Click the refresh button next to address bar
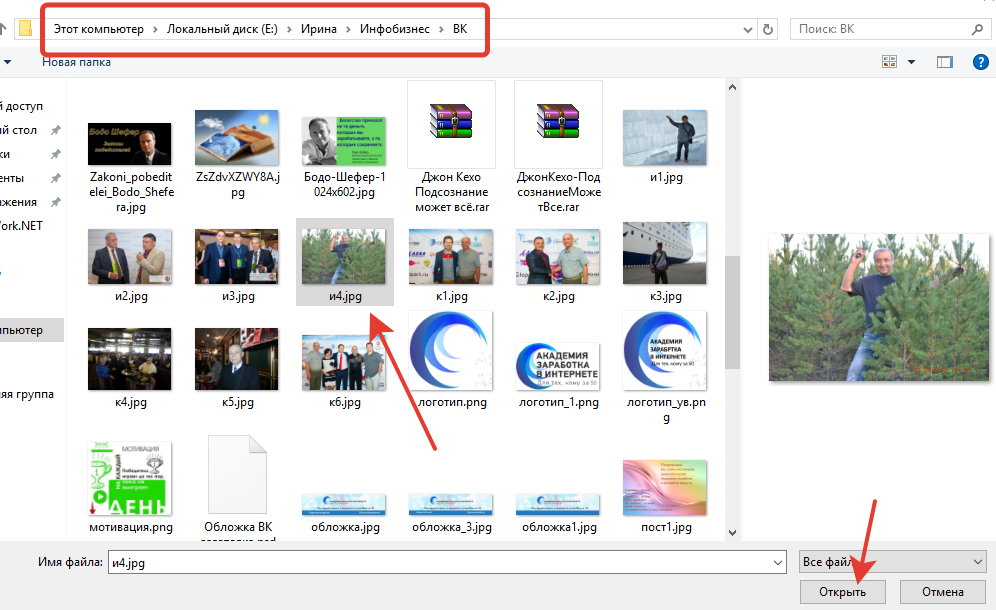The height and width of the screenshot is (610, 996). click(x=768, y=29)
